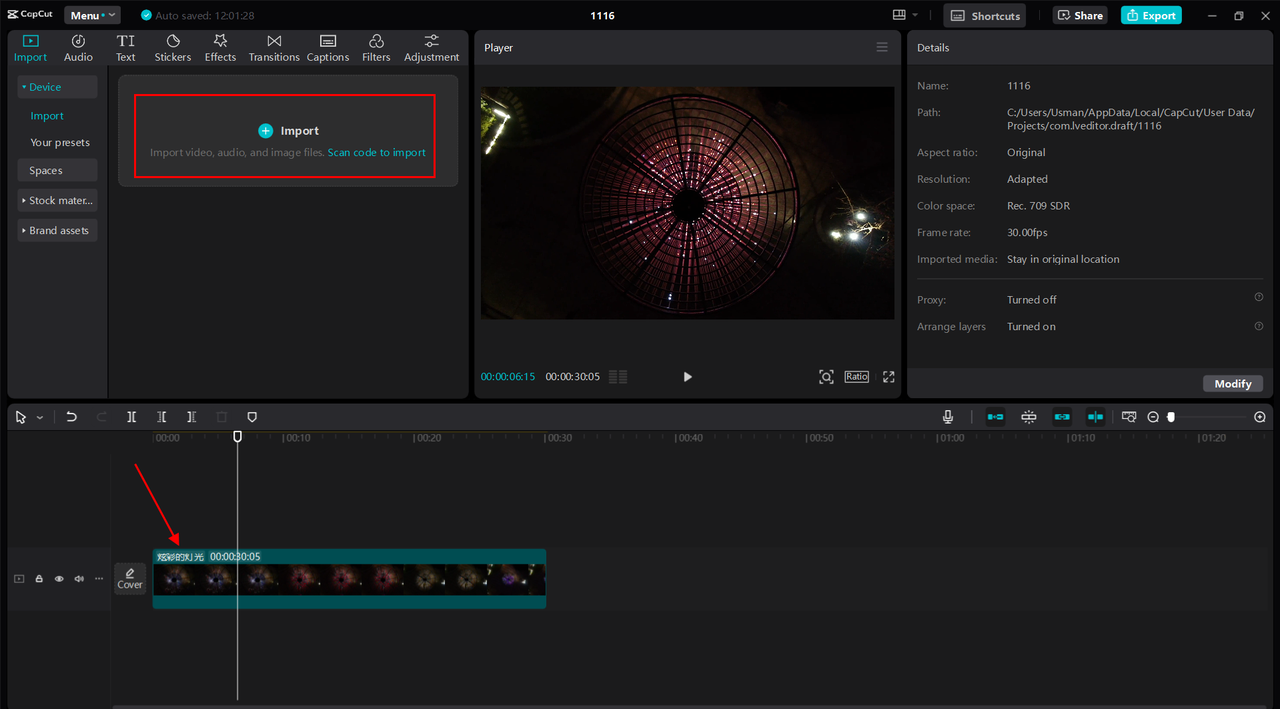Expand the Brand assets section
Viewport: 1280px width, 709px height.
(57, 230)
